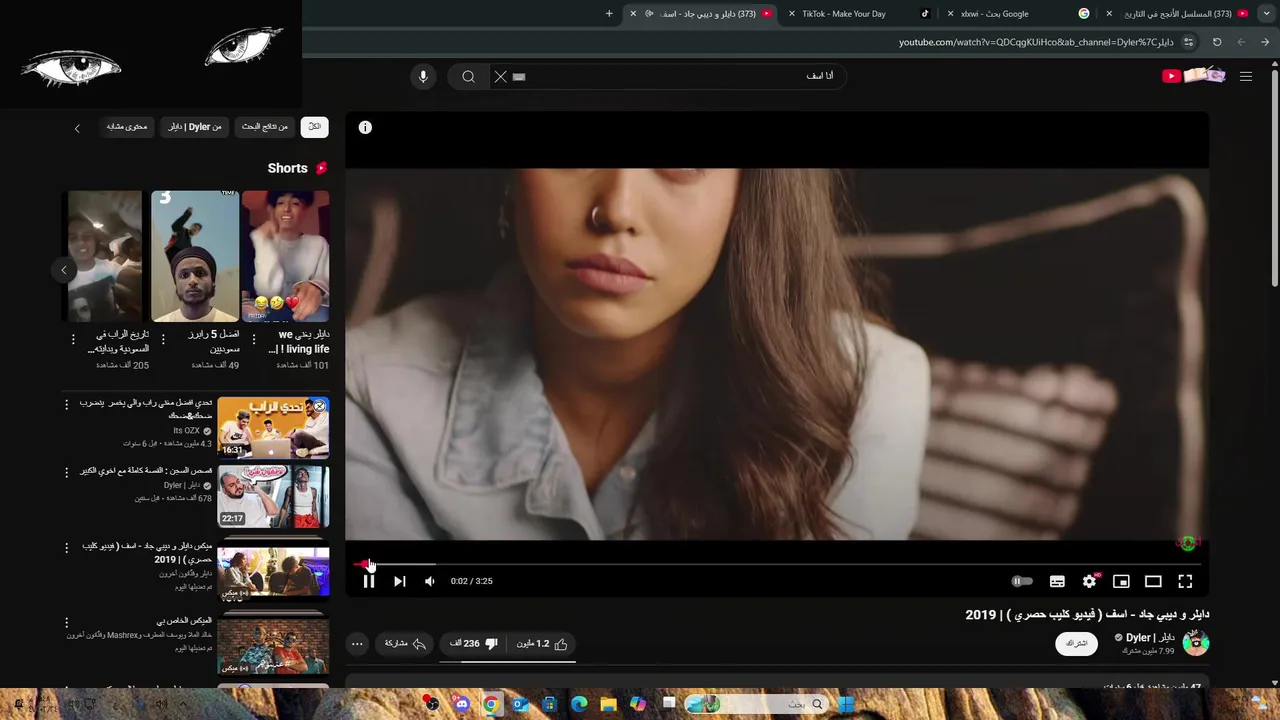Open site information icon in address bar

[1188, 42]
